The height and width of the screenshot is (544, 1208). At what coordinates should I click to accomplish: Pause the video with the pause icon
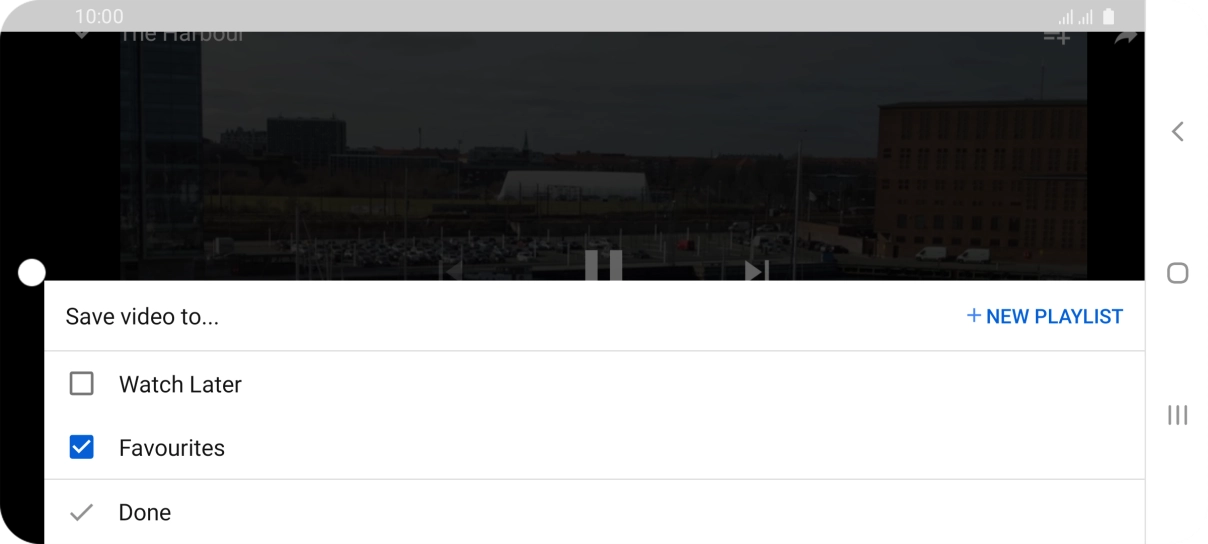tap(603, 266)
